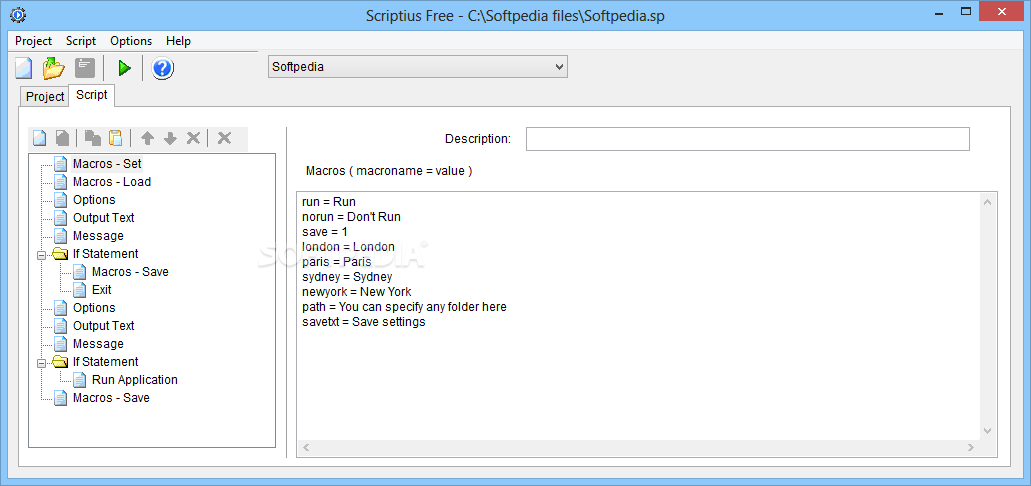Viewport: 1031px width, 486px height.
Task: Click line "path = You can specify any folder here"
Action: click(404, 307)
